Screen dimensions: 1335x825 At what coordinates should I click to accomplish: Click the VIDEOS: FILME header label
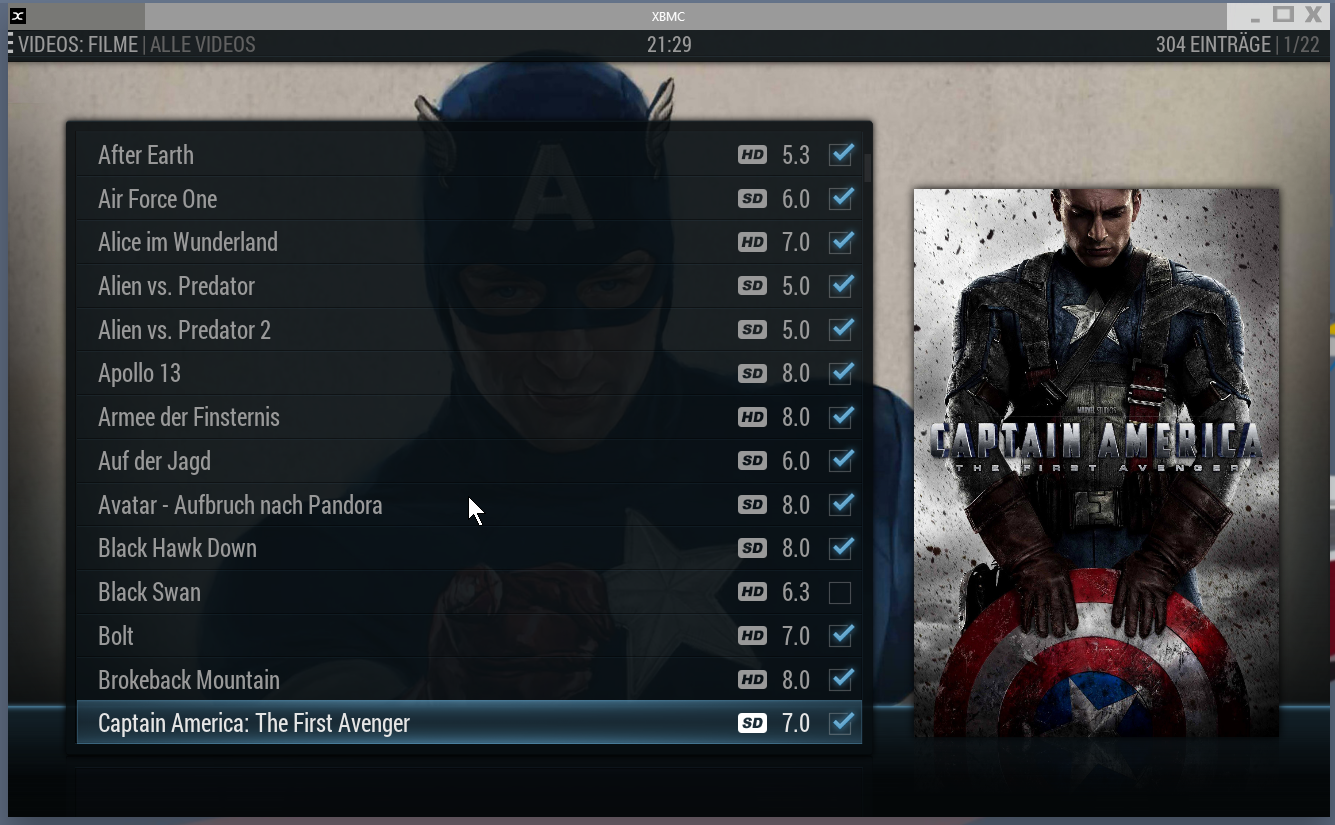tap(78, 45)
